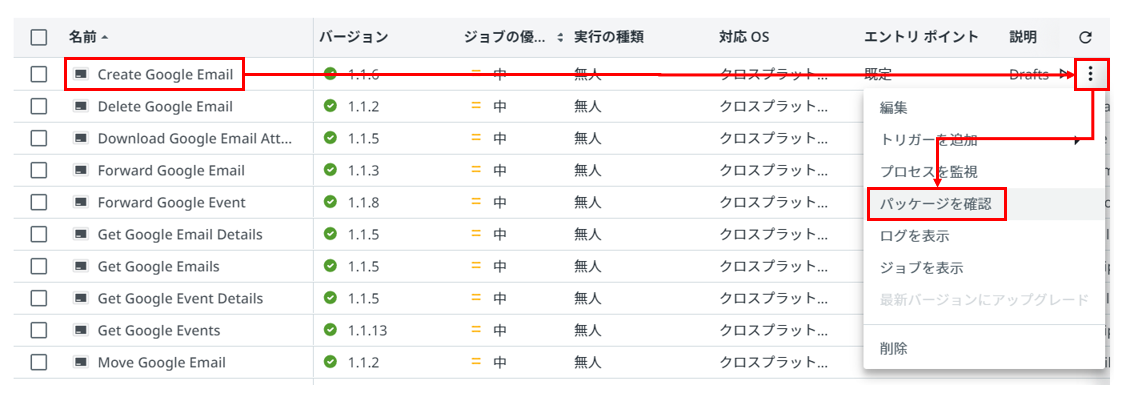Click the medium priority icon for Get Google Emails
This screenshot has width=1130, height=393.
[x=476, y=265]
